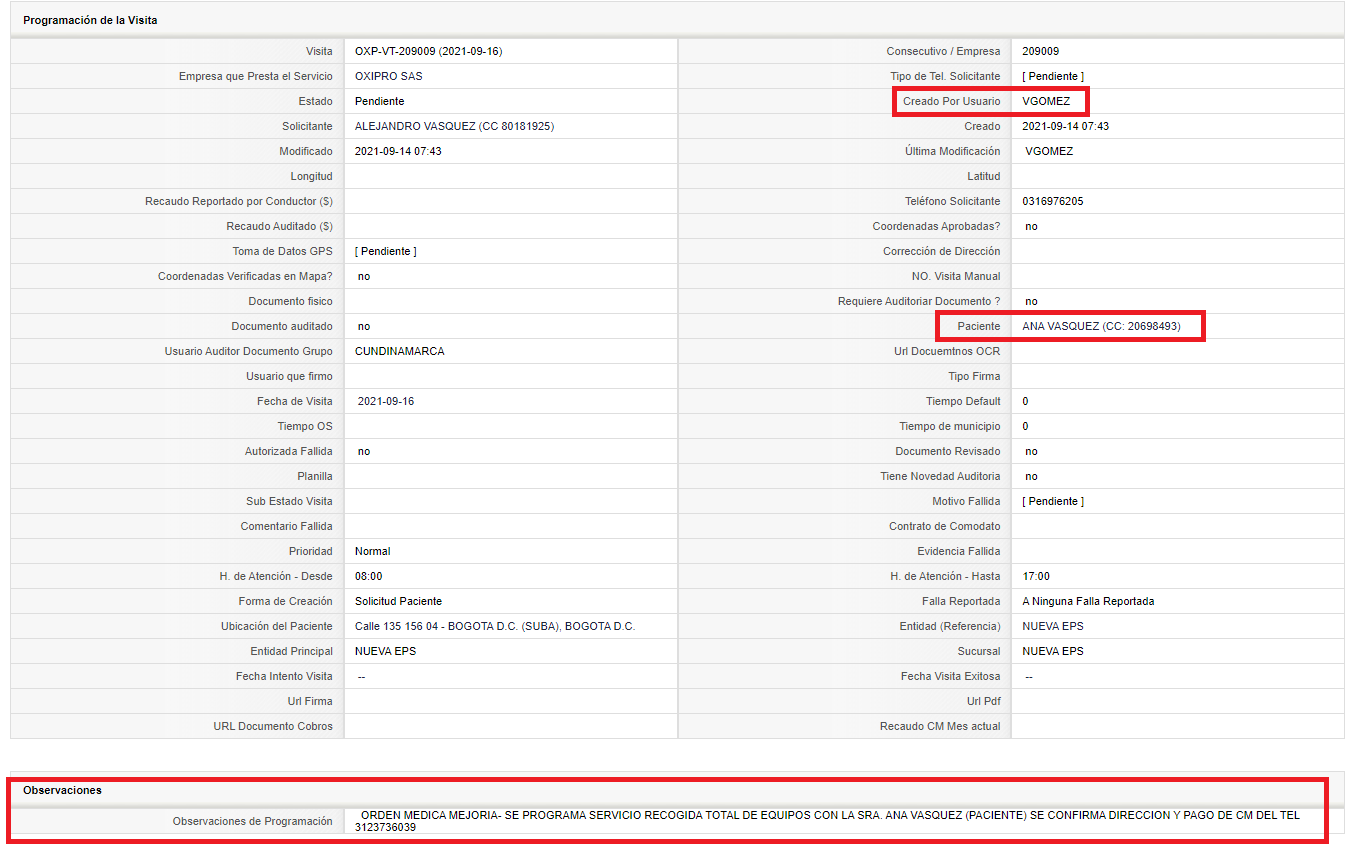Click the 'Documento auditado' label

[282, 326]
